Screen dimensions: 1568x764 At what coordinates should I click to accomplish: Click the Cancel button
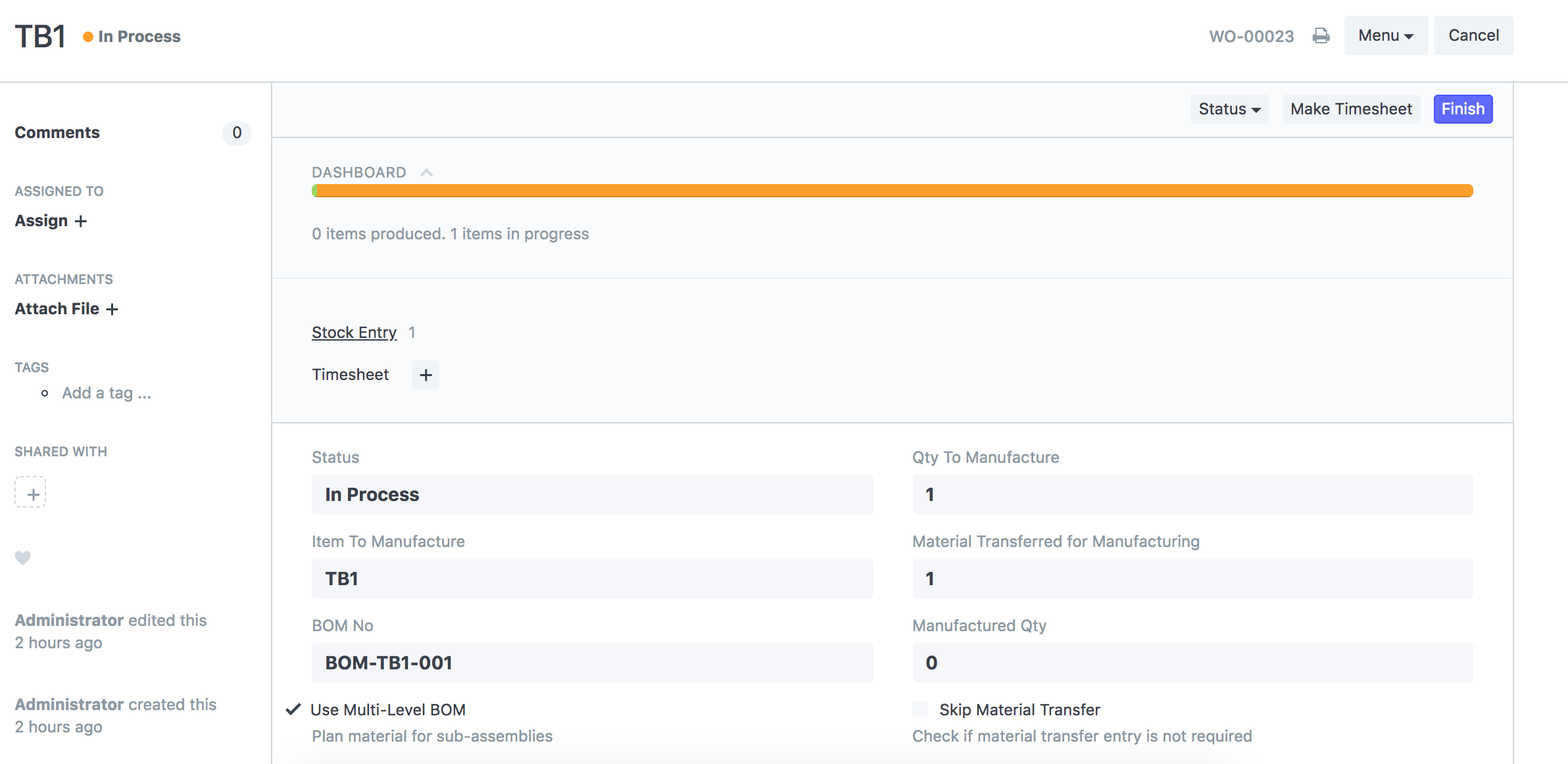1473,36
